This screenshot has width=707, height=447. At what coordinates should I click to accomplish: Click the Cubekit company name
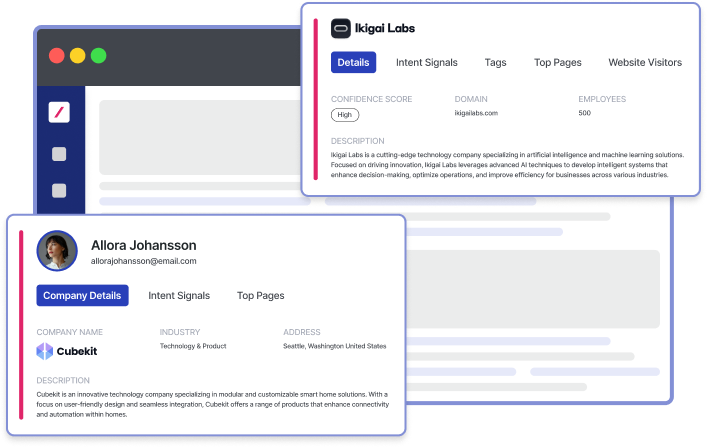pos(77,351)
